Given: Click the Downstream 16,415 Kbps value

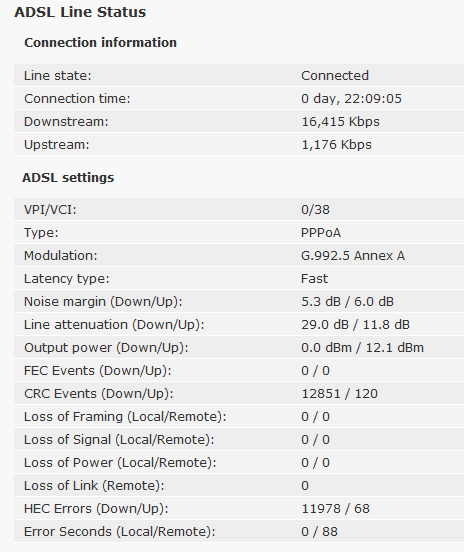Looking at the screenshot, I should point(340,122).
